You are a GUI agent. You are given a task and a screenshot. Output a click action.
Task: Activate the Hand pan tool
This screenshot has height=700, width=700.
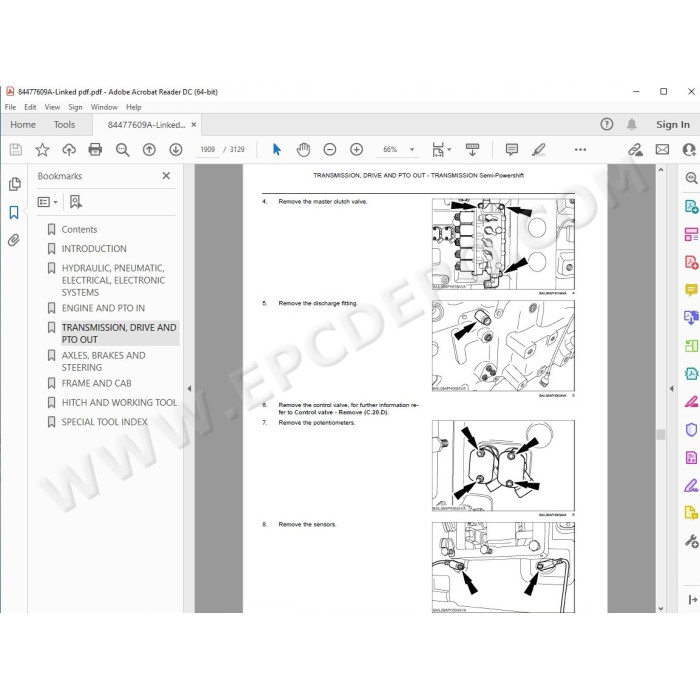[303, 150]
